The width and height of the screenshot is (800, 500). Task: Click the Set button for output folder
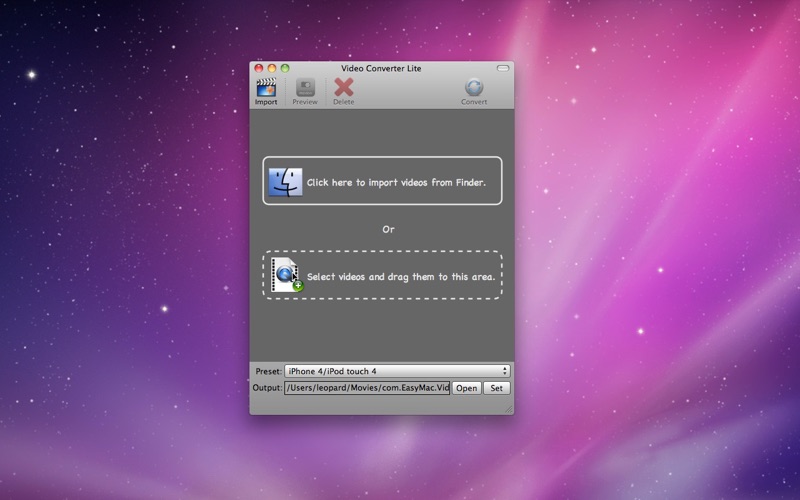click(x=496, y=388)
